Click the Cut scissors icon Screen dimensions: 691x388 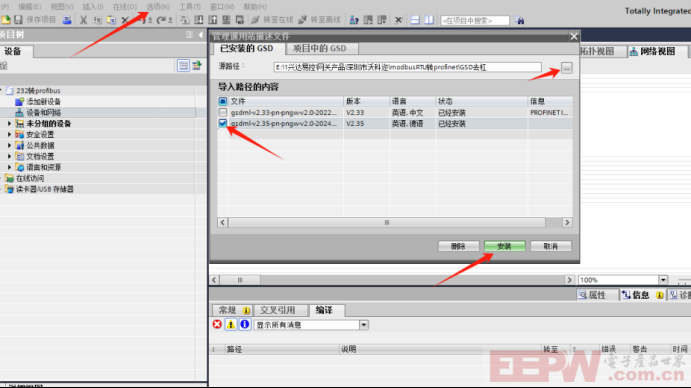point(83,20)
